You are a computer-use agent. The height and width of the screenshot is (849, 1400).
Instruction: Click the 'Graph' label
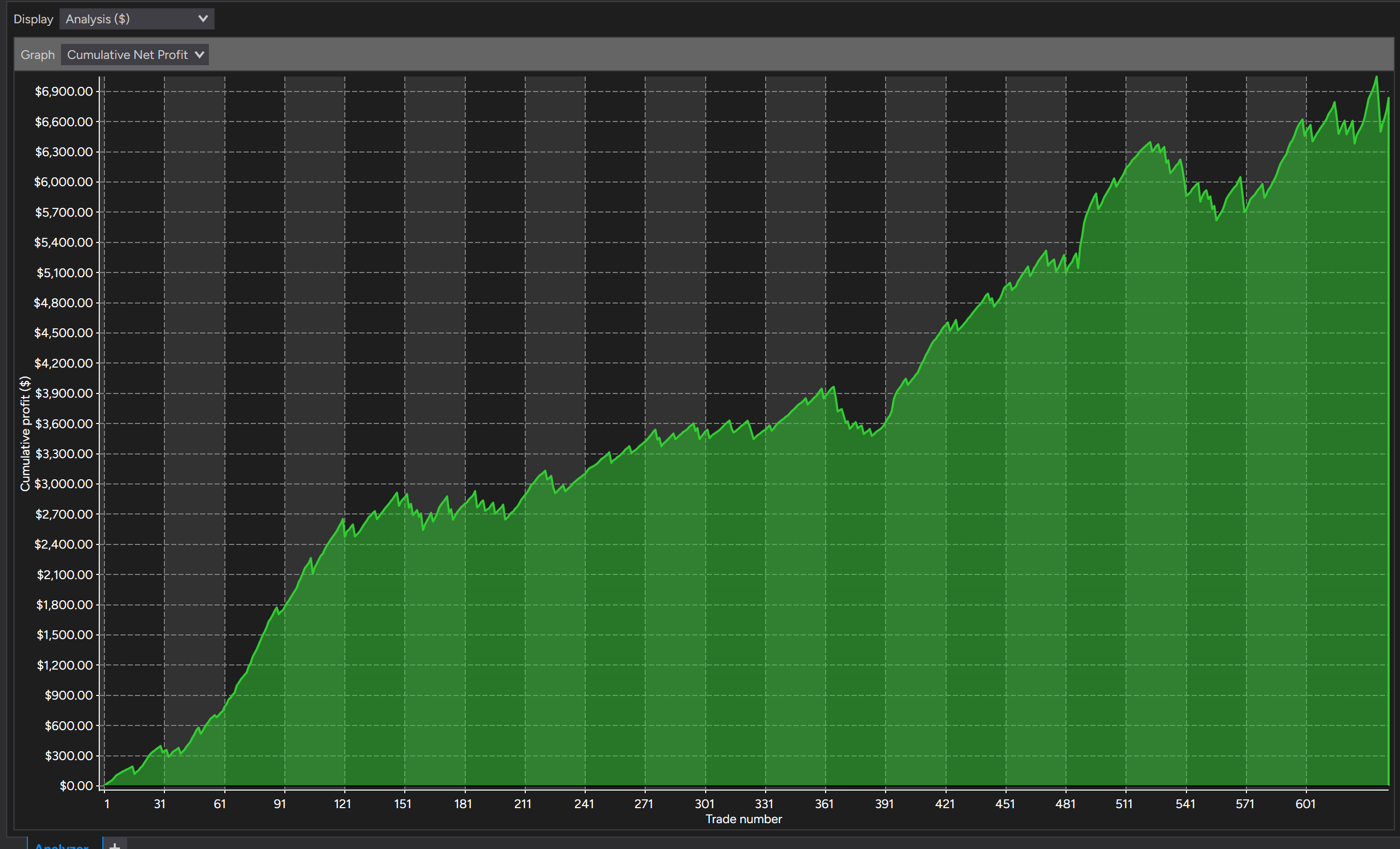pos(38,55)
